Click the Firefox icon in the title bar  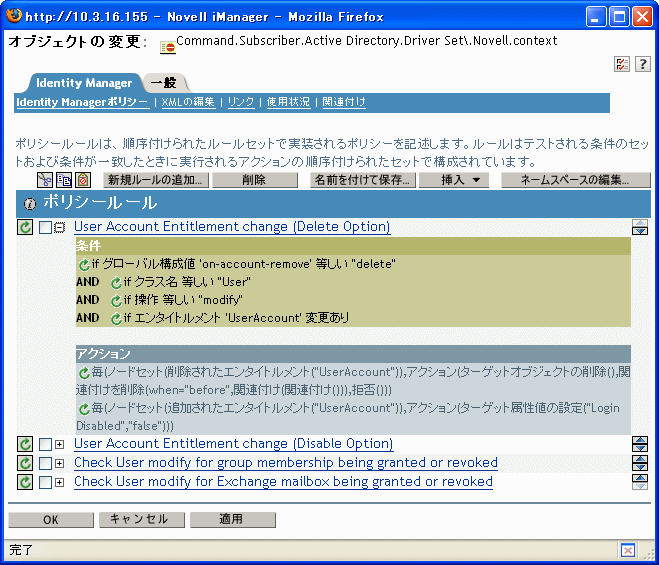pos(14,16)
